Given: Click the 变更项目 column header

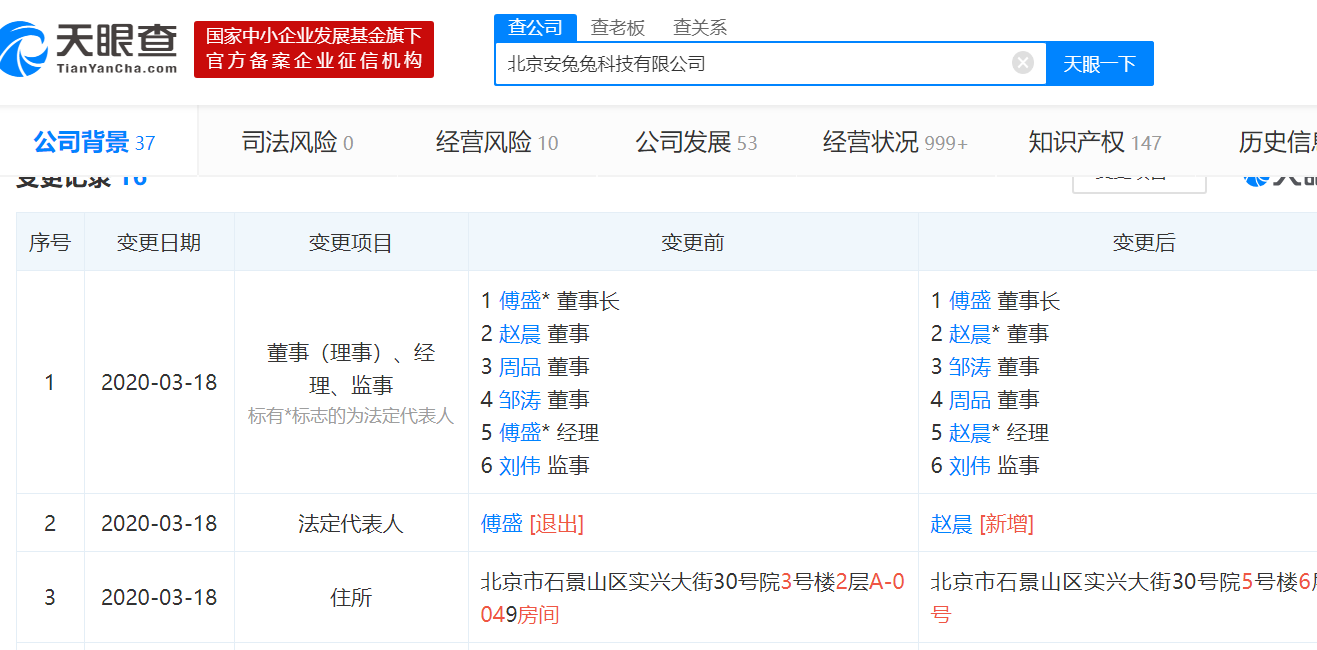Looking at the screenshot, I should click(351, 242).
